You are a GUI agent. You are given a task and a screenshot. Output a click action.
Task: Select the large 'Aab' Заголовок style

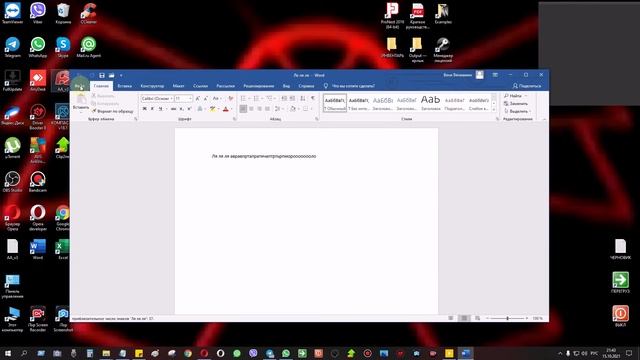click(431, 103)
